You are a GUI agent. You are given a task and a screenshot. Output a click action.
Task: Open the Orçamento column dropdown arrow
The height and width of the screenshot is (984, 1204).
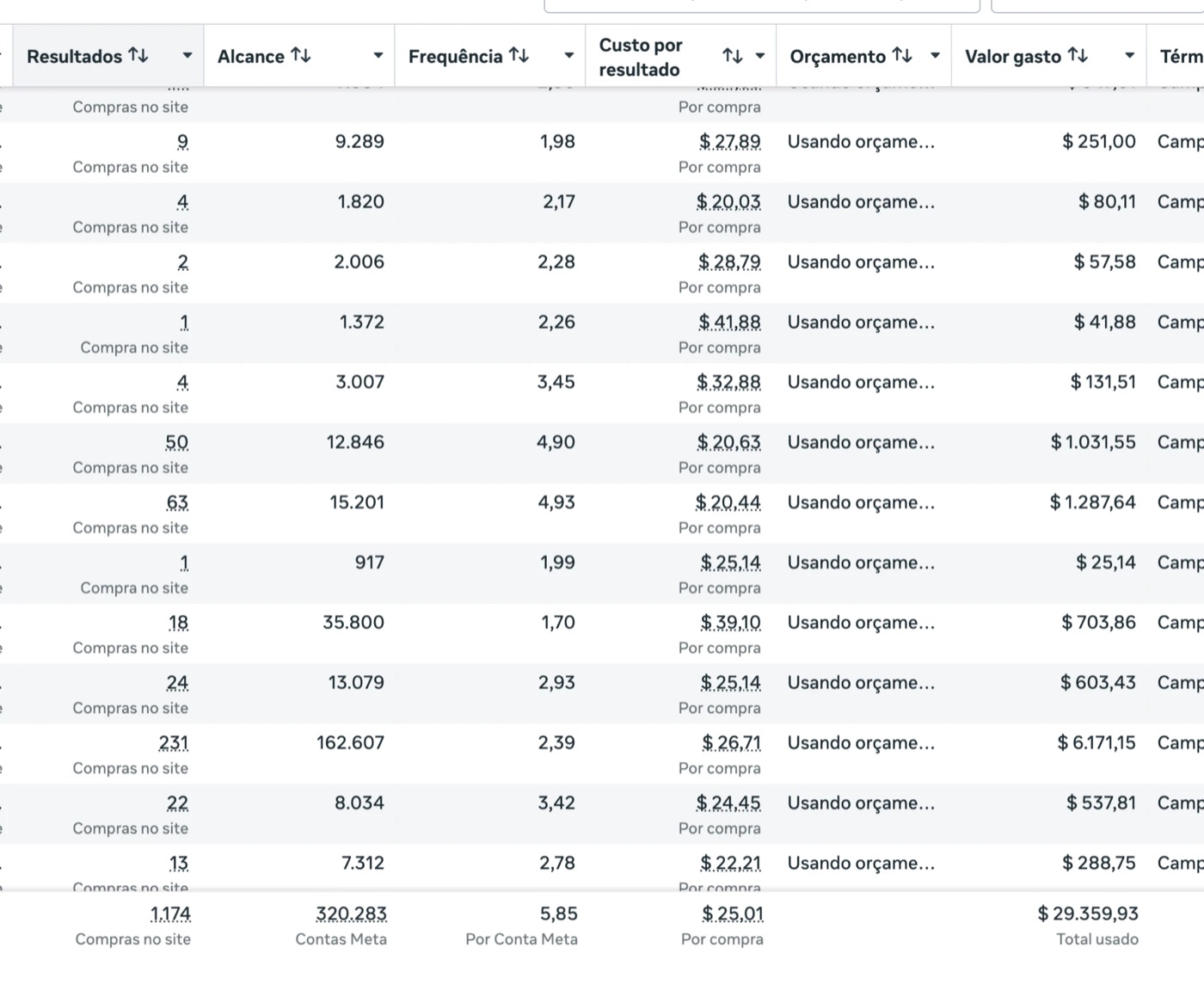point(935,56)
